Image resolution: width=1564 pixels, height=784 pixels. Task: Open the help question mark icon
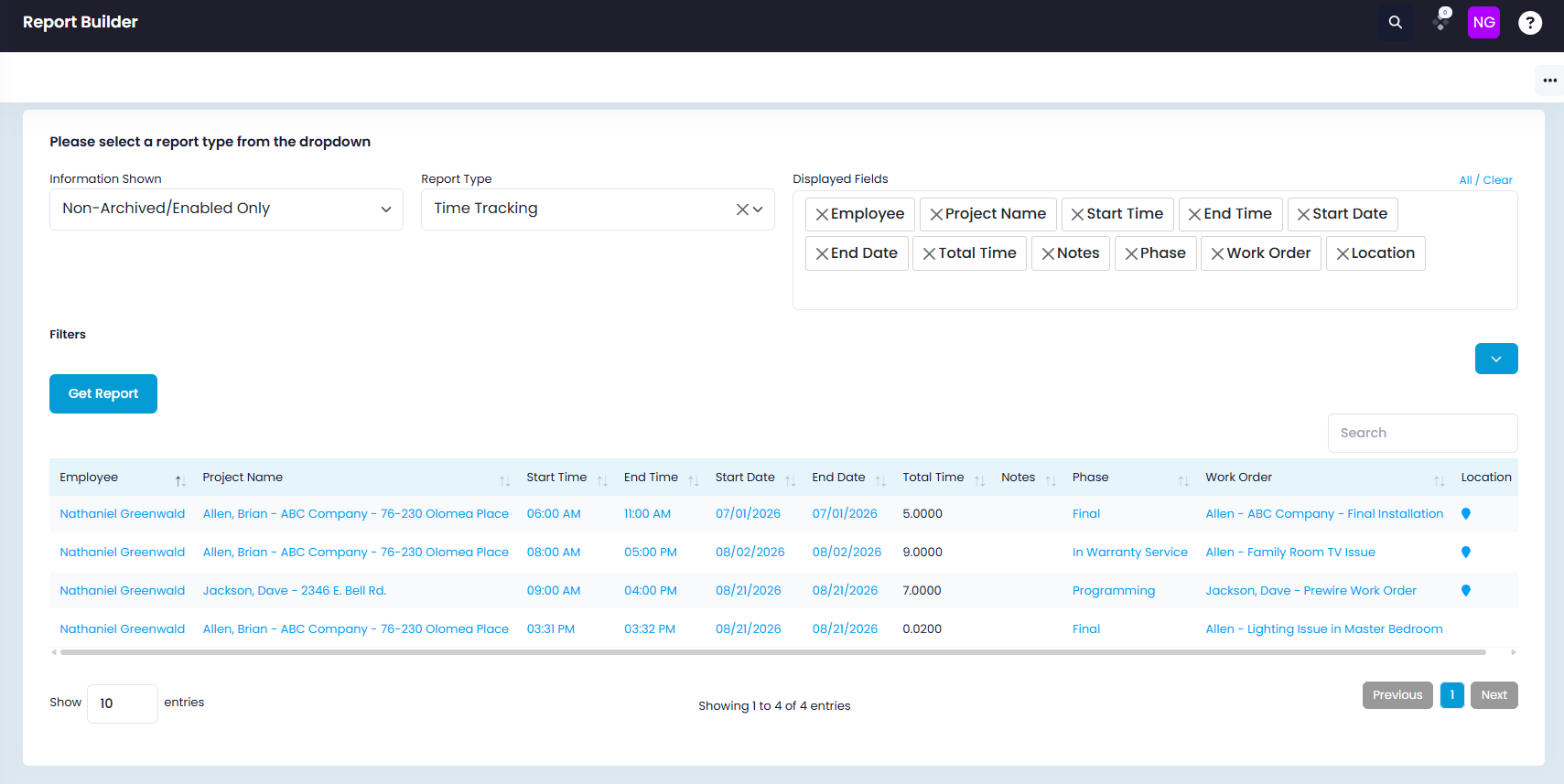(1529, 22)
